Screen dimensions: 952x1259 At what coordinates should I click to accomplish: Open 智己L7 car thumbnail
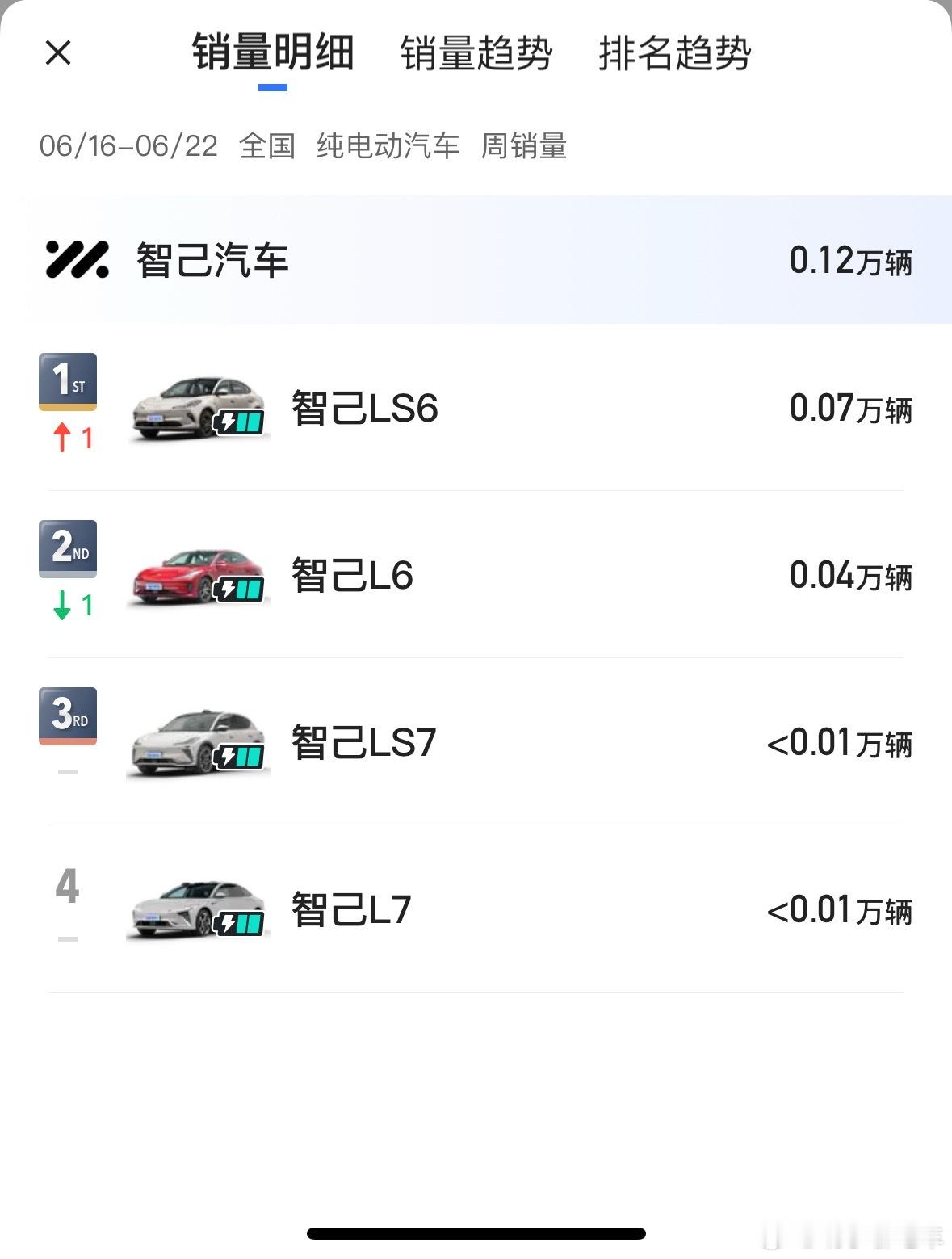coord(199,910)
